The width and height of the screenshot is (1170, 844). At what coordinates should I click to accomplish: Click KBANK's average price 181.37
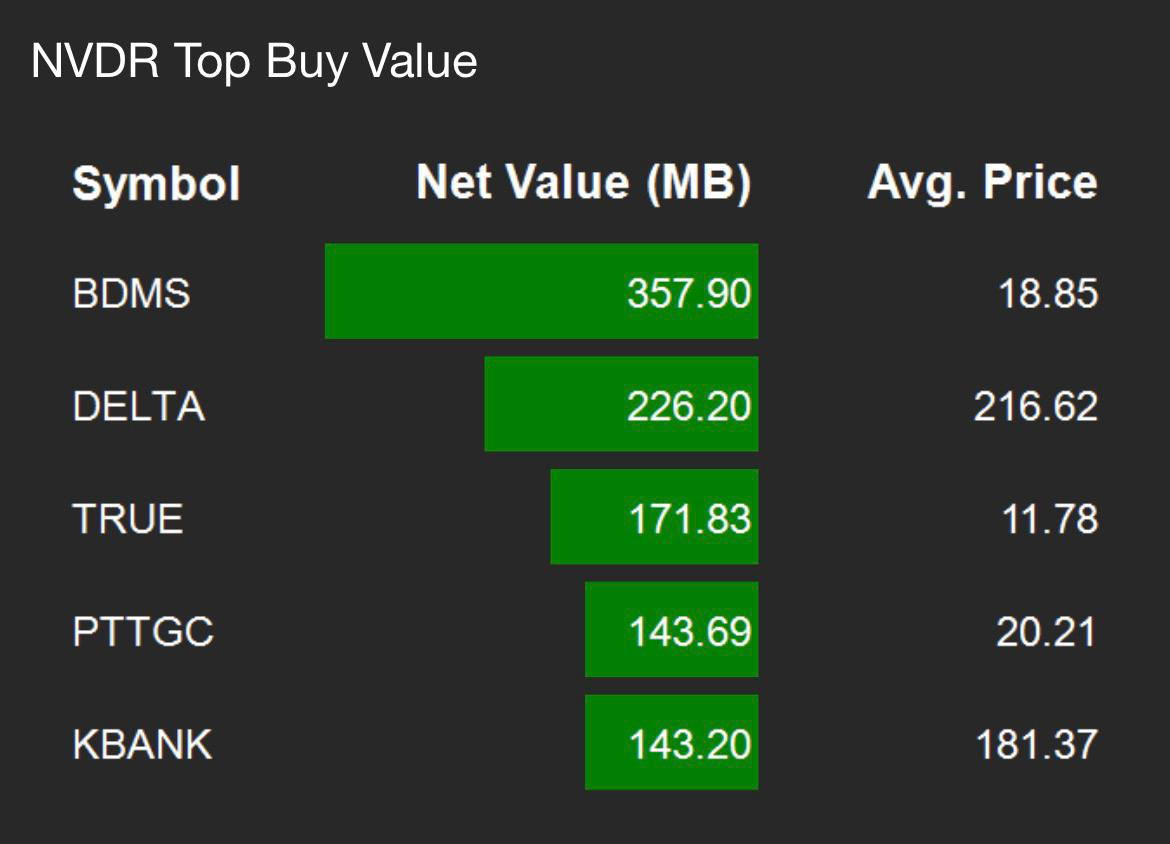point(1036,745)
